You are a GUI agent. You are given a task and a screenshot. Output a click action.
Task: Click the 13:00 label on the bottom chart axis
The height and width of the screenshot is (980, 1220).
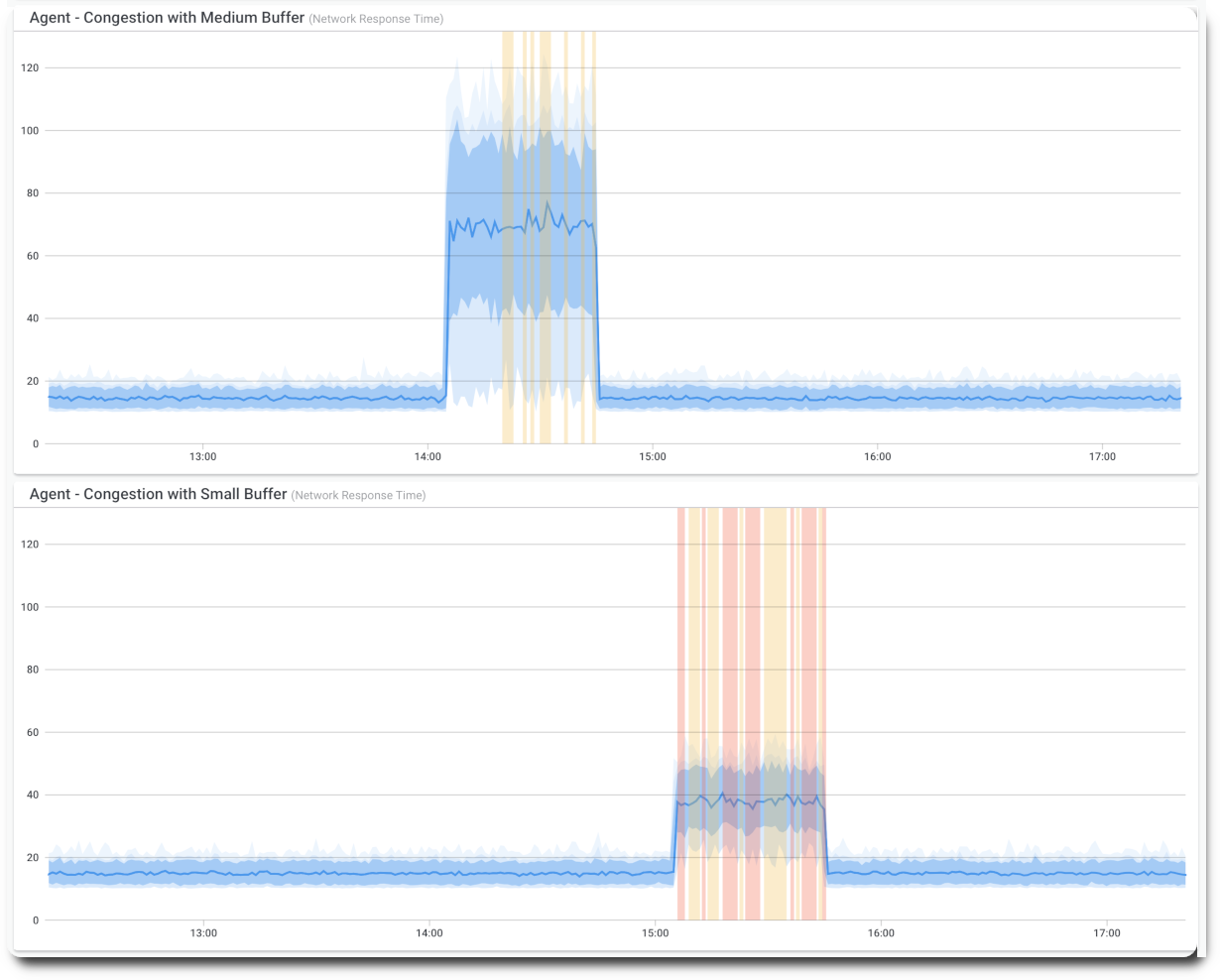click(203, 932)
